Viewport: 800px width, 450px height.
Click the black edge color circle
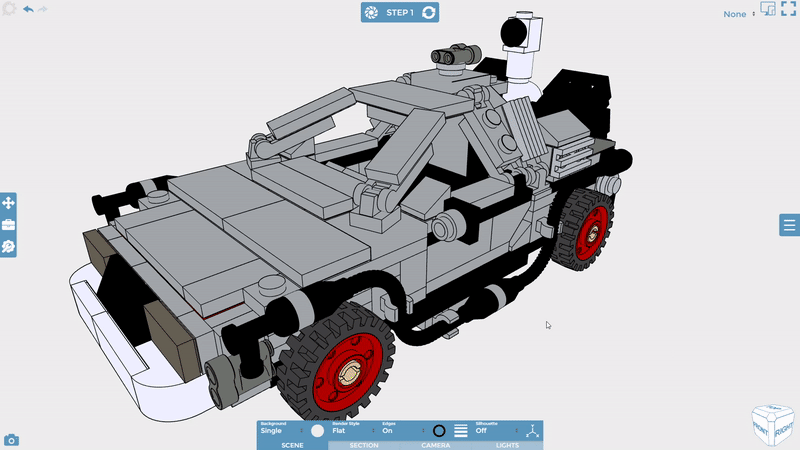(x=439, y=431)
